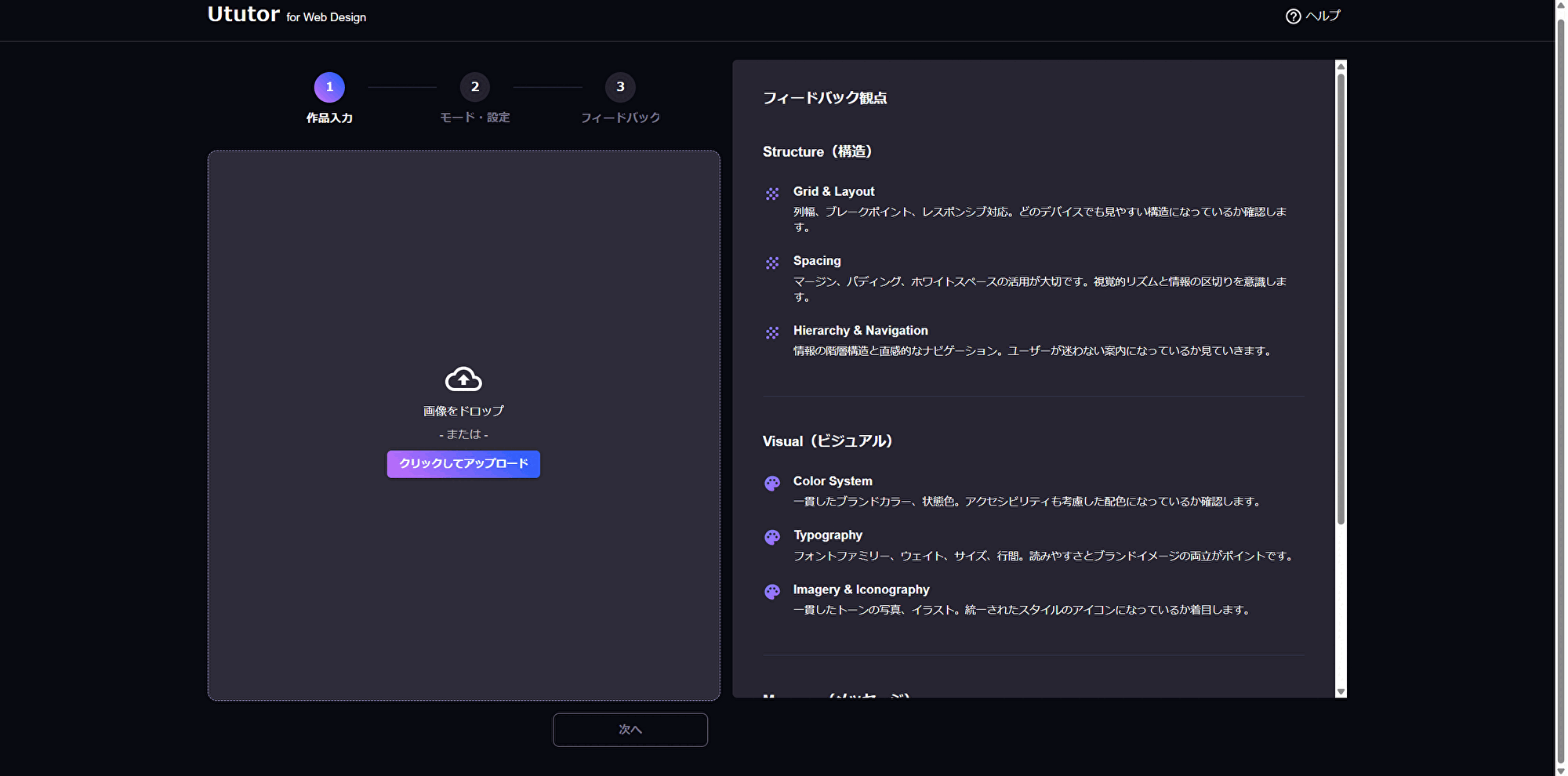The image size is (1568, 776).
Task: Click the feedback panel scrollbar thumb
Action: [x=1341, y=298]
